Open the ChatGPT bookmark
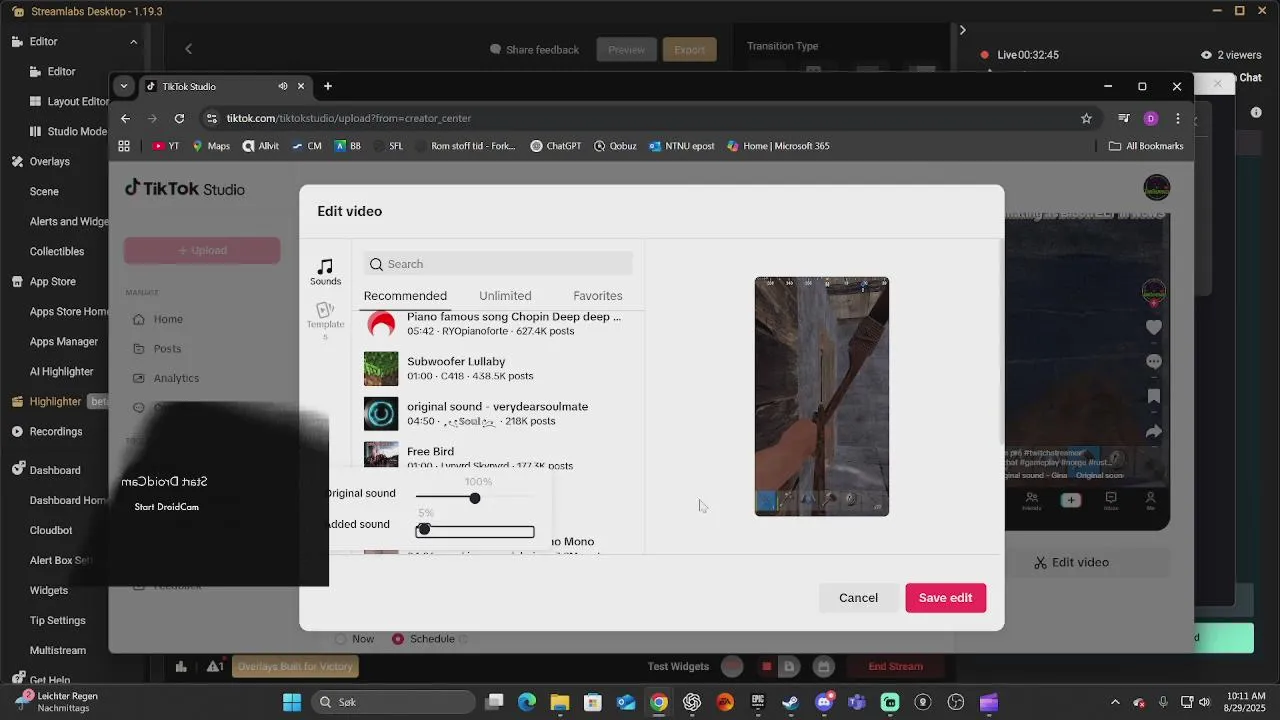This screenshot has width=1280, height=720. coord(555,146)
